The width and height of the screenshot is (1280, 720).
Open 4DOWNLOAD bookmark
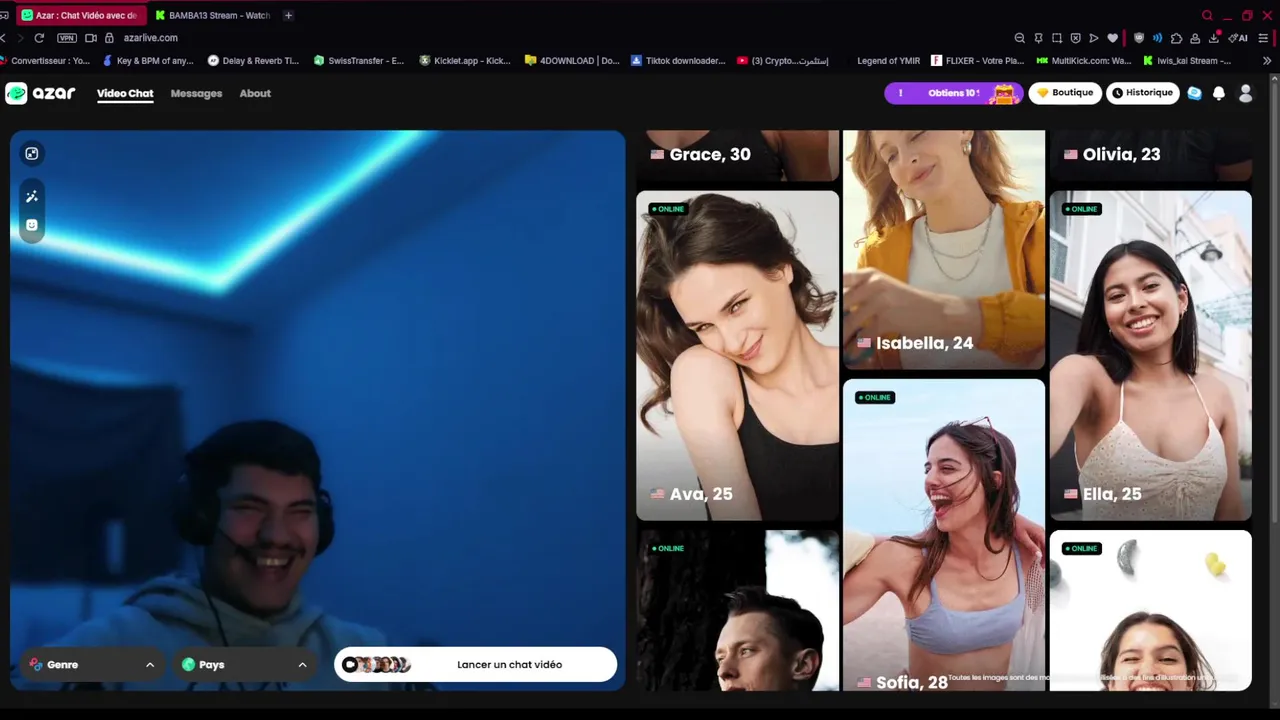(x=571, y=61)
